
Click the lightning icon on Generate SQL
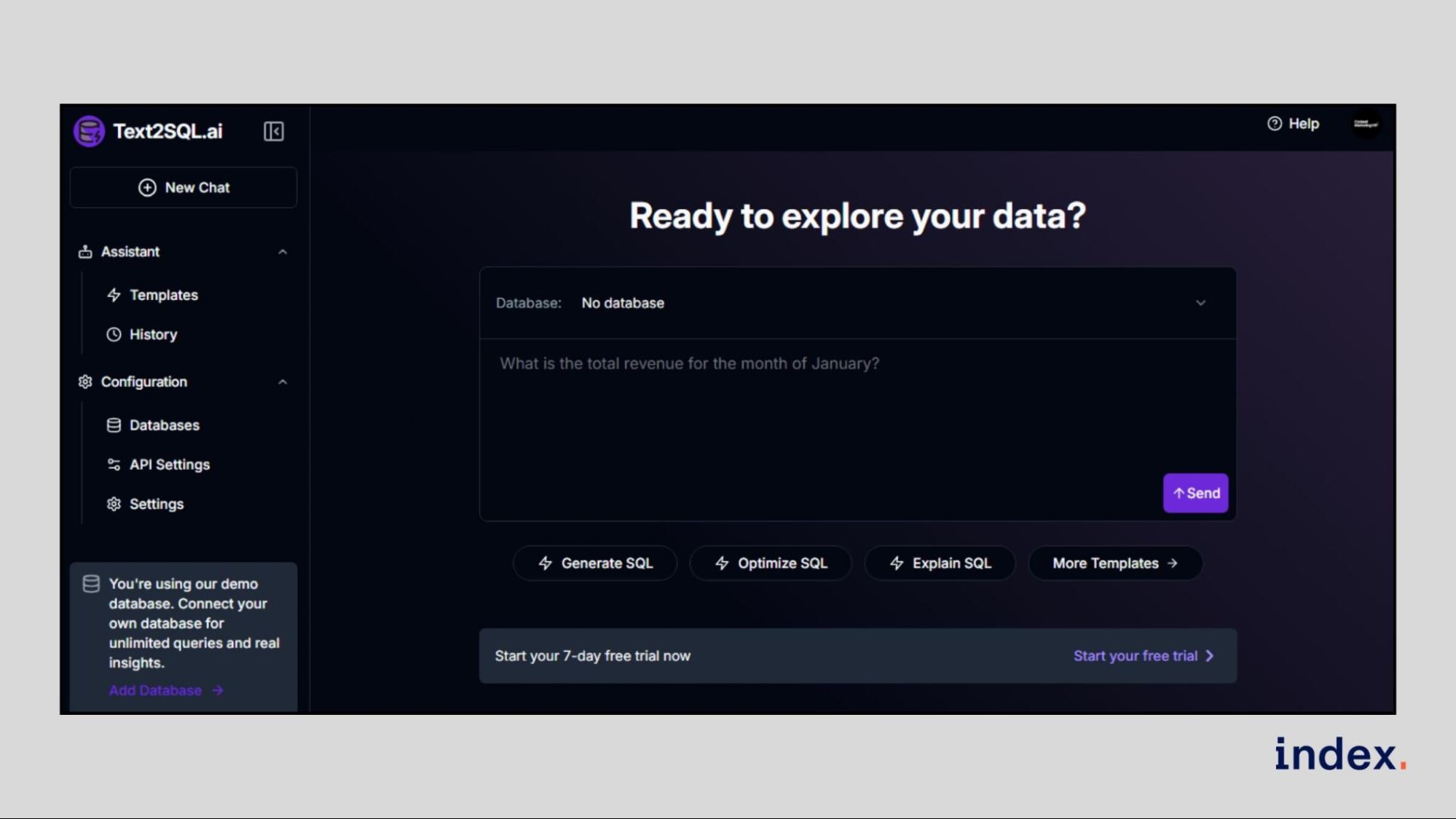click(545, 563)
